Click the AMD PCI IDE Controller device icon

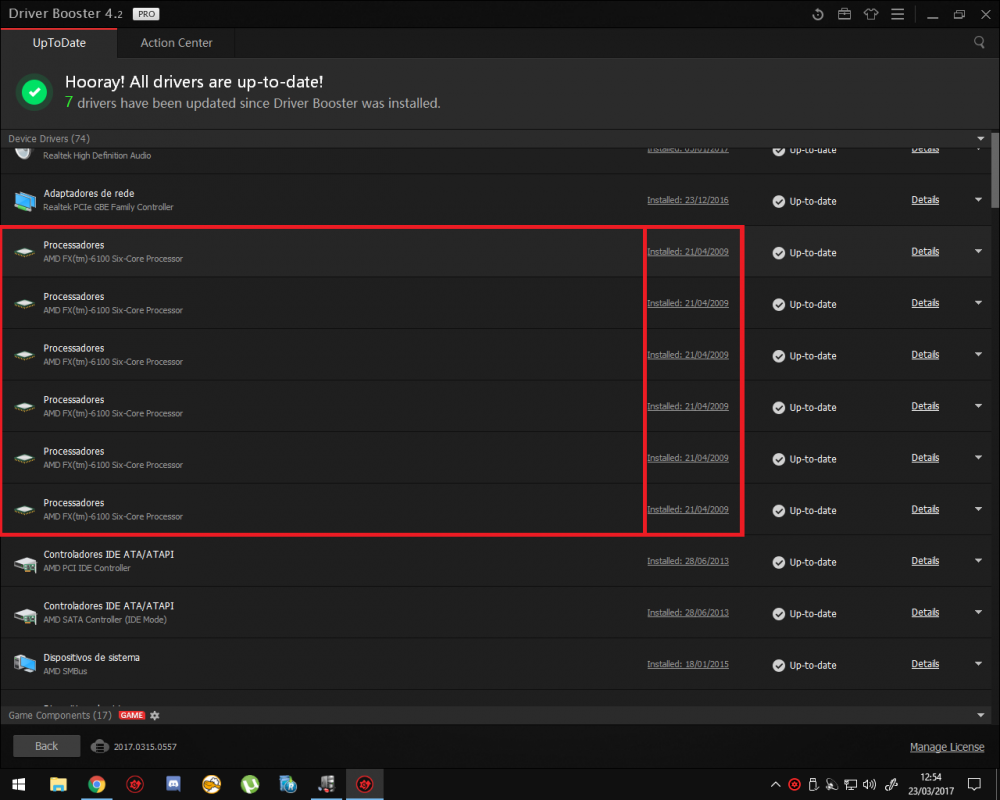coord(25,563)
